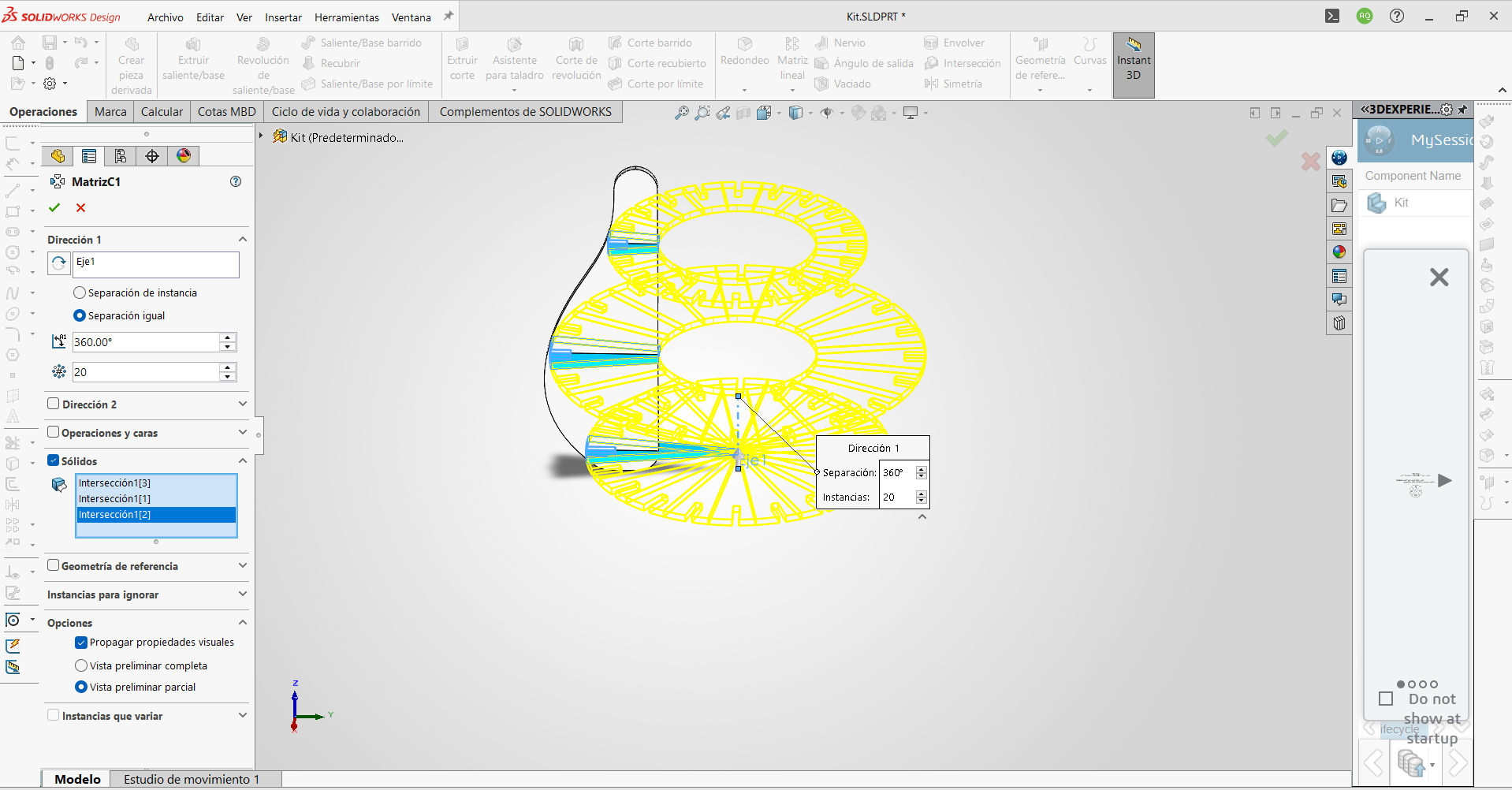
Task: Reverse direction button next to Eje1
Action: pyautogui.click(x=59, y=263)
